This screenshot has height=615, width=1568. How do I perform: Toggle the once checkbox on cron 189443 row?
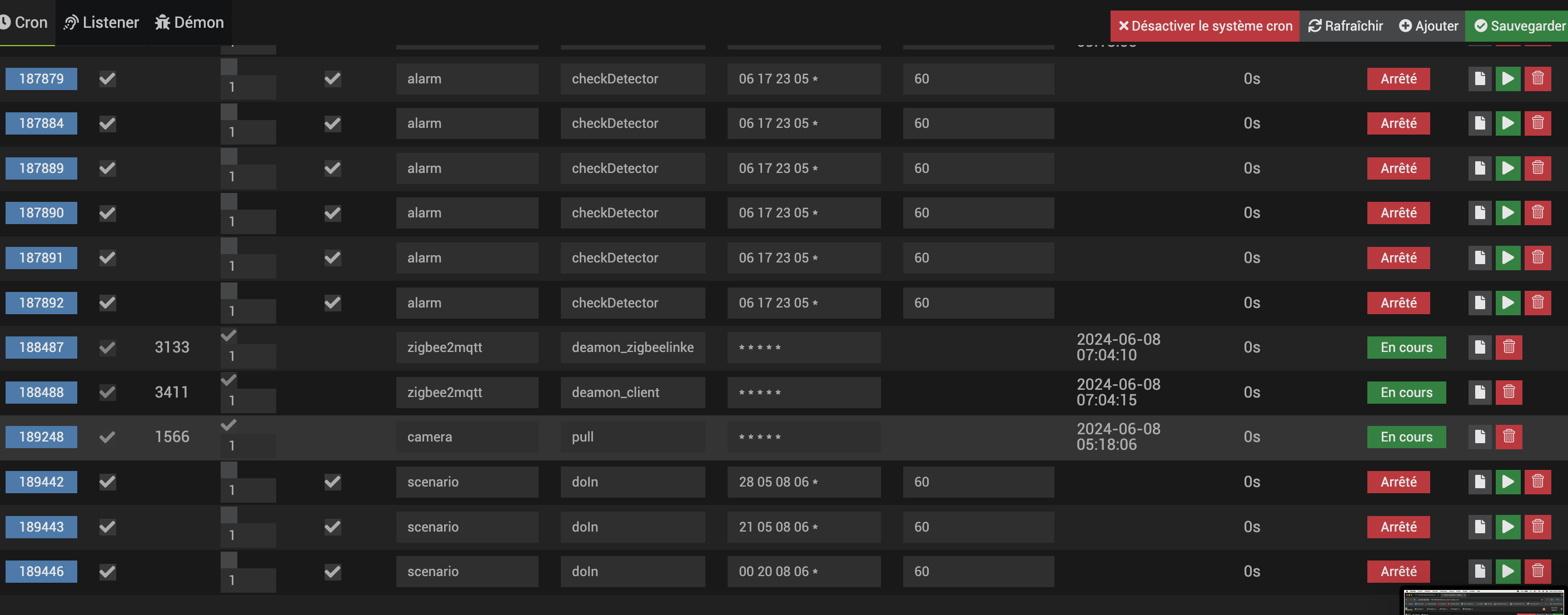332,527
